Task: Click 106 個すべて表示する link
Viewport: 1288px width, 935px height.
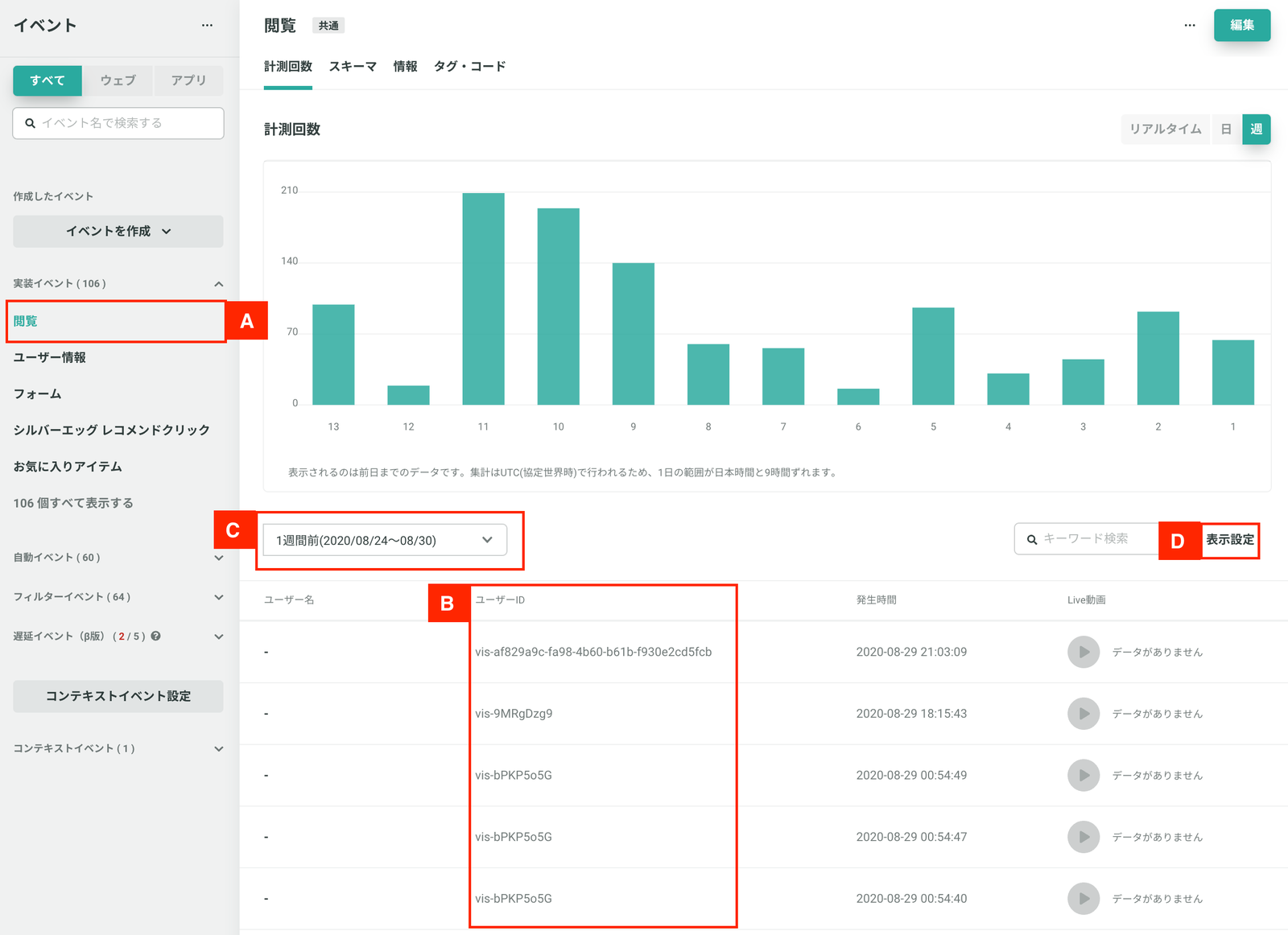Action: pos(73,503)
